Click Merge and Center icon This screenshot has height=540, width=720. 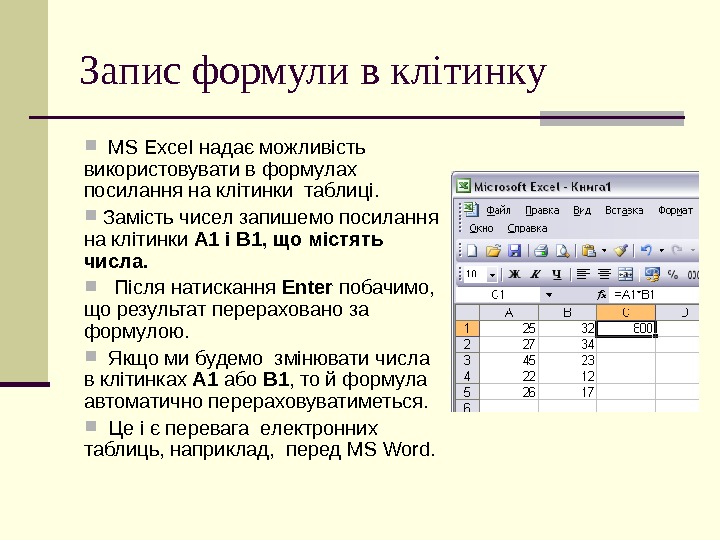pyautogui.click(x=625, y=274)
